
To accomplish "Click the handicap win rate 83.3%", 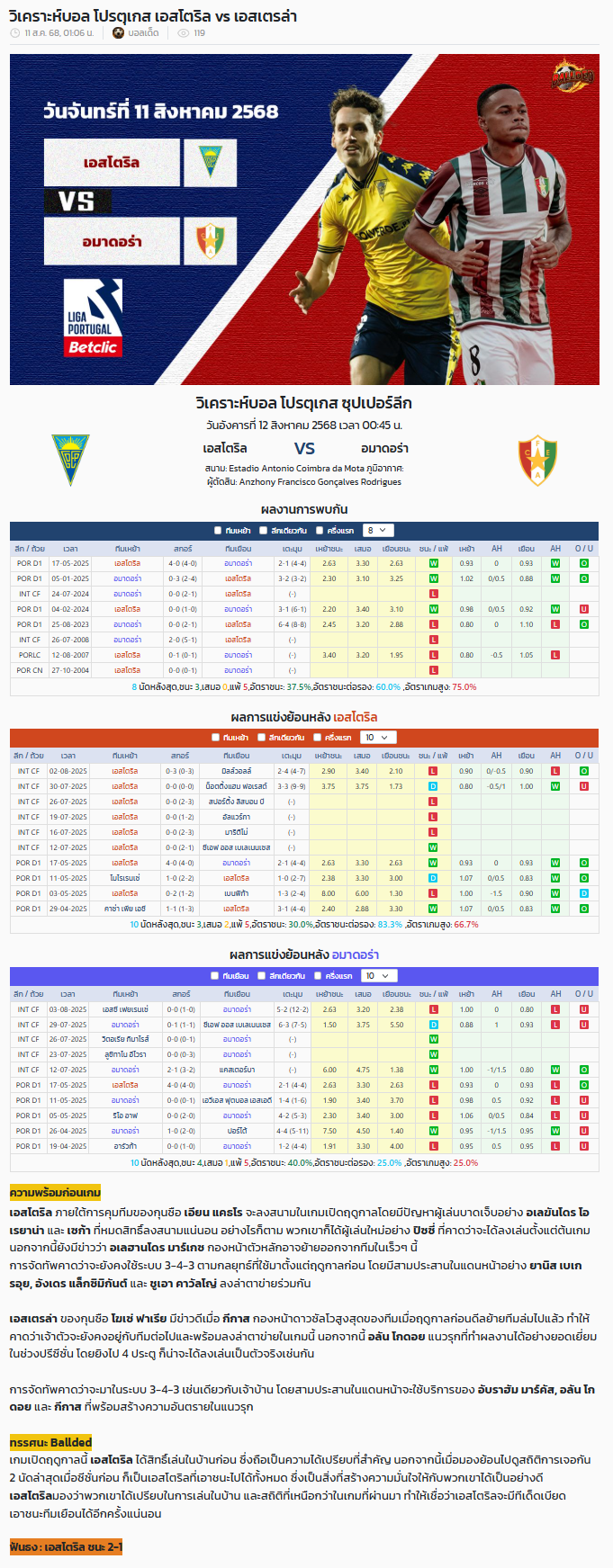I will tap(390, 925).
